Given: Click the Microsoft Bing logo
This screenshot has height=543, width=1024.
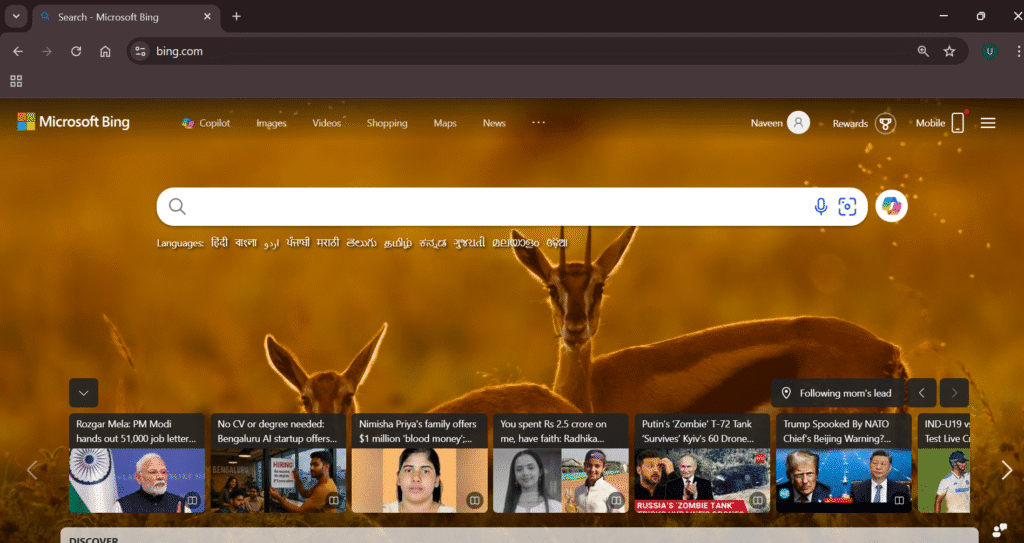Looking at the screenshot, I should 73,122.
